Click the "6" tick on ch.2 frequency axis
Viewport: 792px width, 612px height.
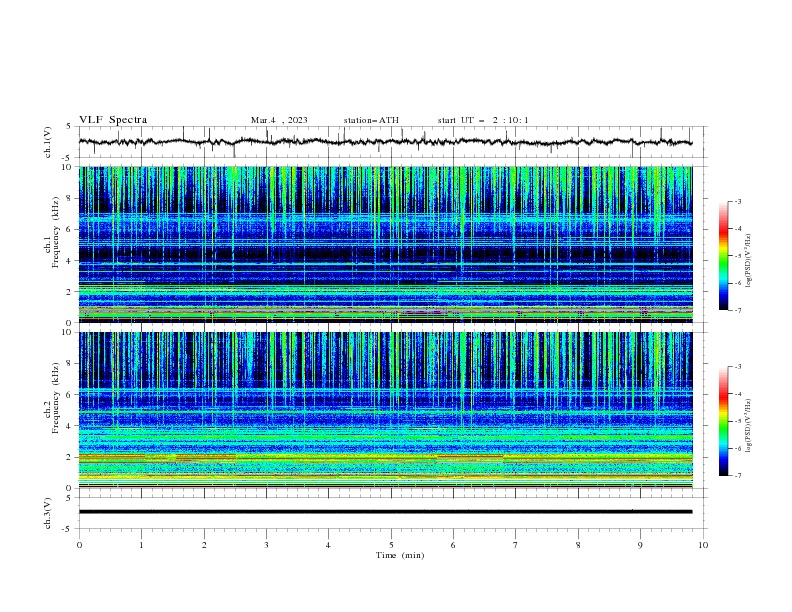pyautogui.click(x=70, y=394)
